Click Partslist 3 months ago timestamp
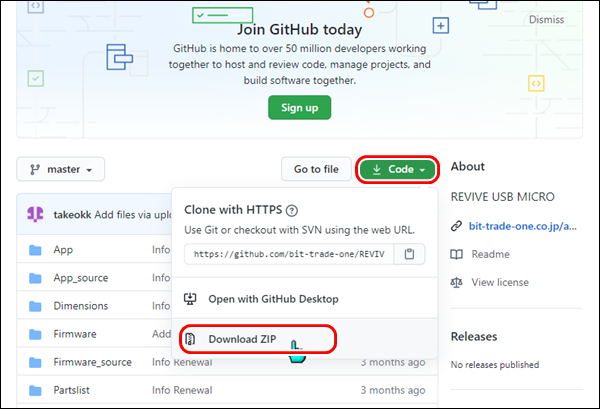The height and width of the screenshot is (409, 600). [x=393, y=390]
